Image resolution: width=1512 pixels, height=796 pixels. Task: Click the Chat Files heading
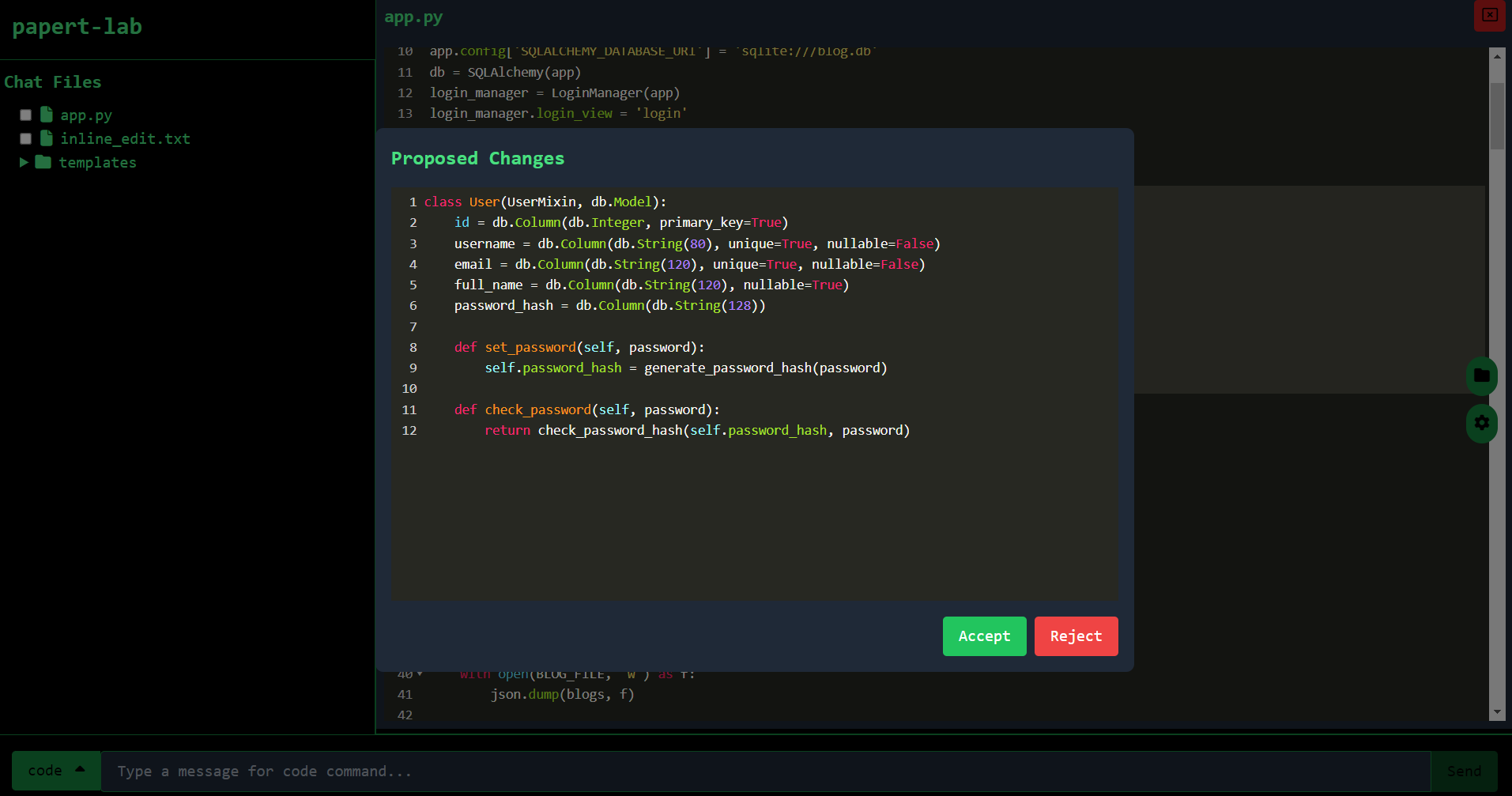(53, 82)
